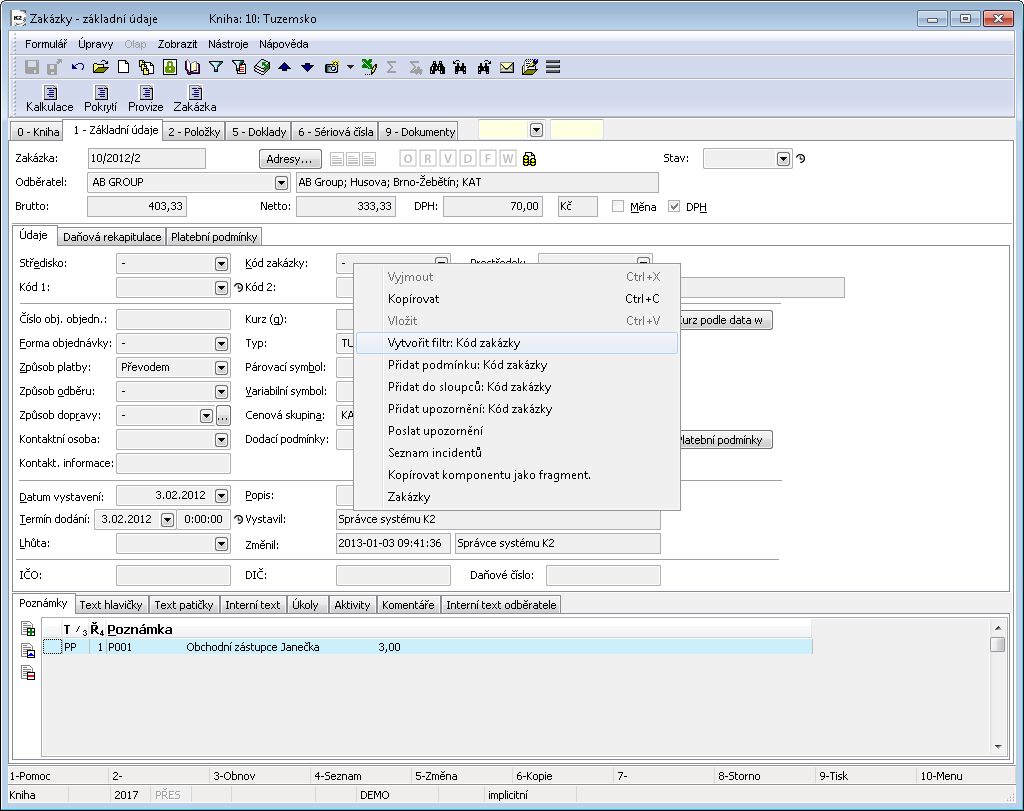Click the envelope mail icon in toolbar
1024x811 pixels.
[507, 67]
